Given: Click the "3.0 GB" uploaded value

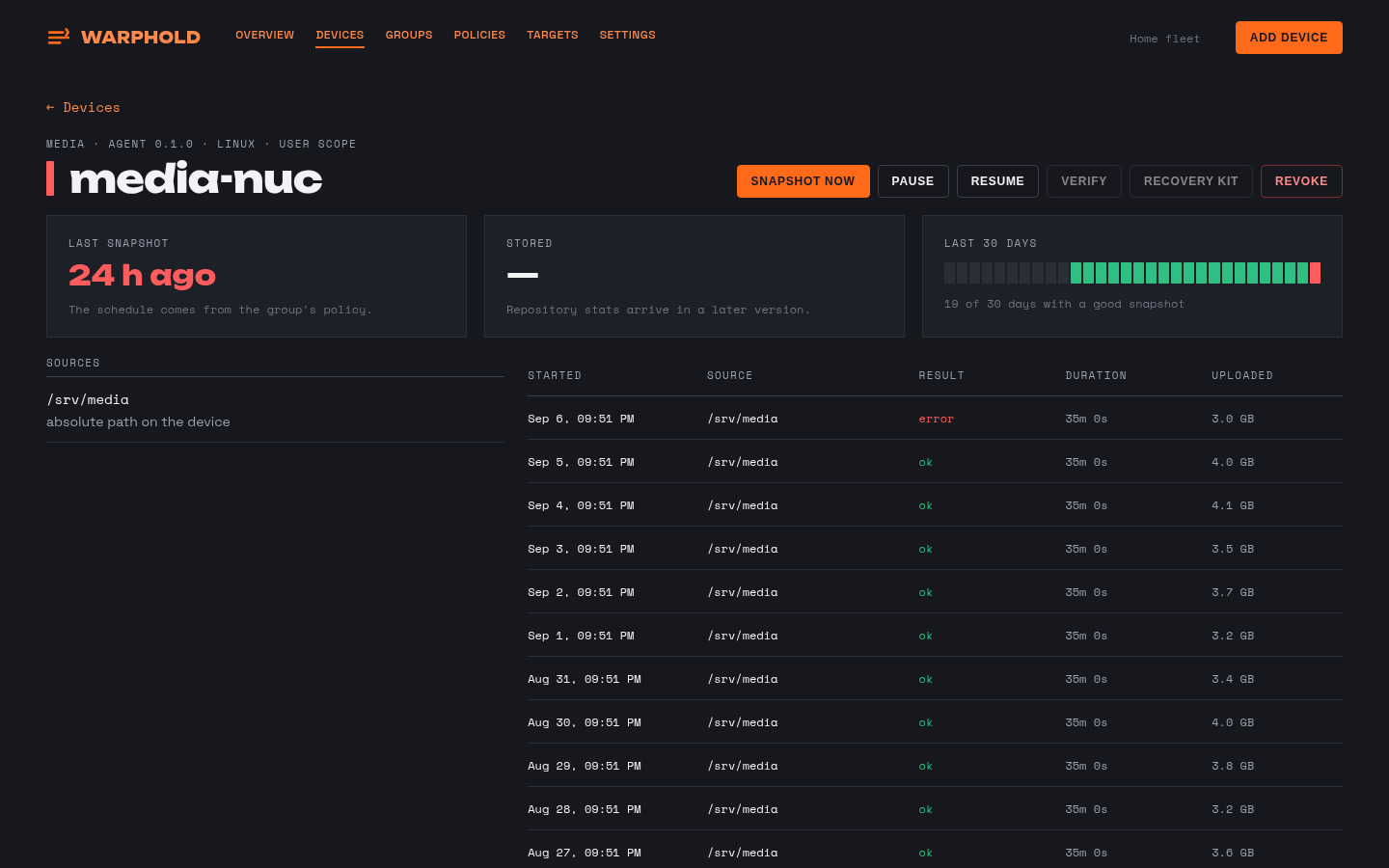Looking at the screenshot, I should click(x=1233, y=419).
